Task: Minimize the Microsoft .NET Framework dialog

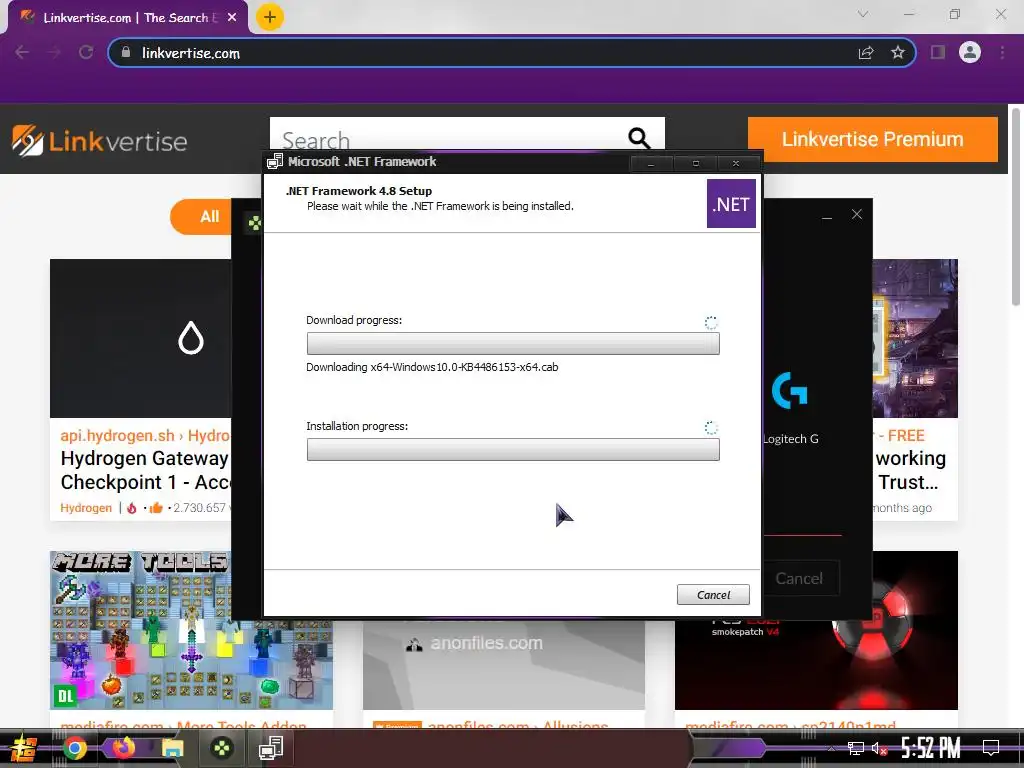Action: click(x=650, y=163)
